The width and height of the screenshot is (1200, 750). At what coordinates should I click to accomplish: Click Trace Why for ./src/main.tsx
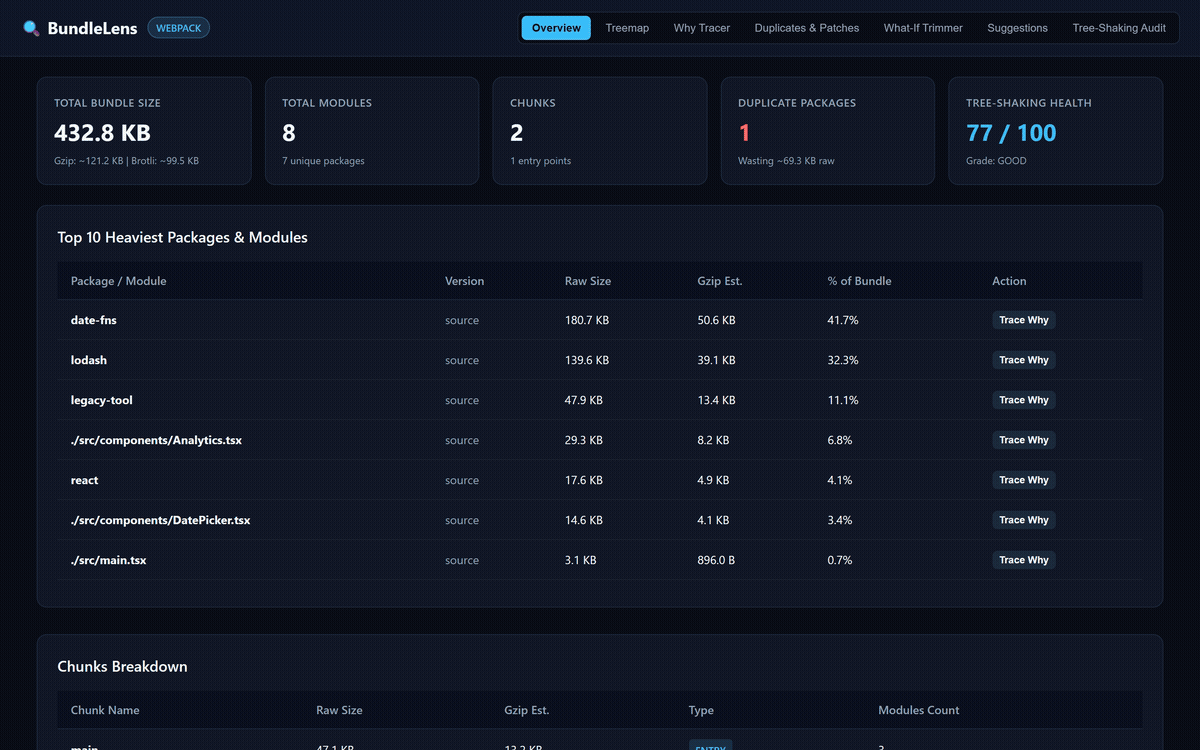point(1024,560)
